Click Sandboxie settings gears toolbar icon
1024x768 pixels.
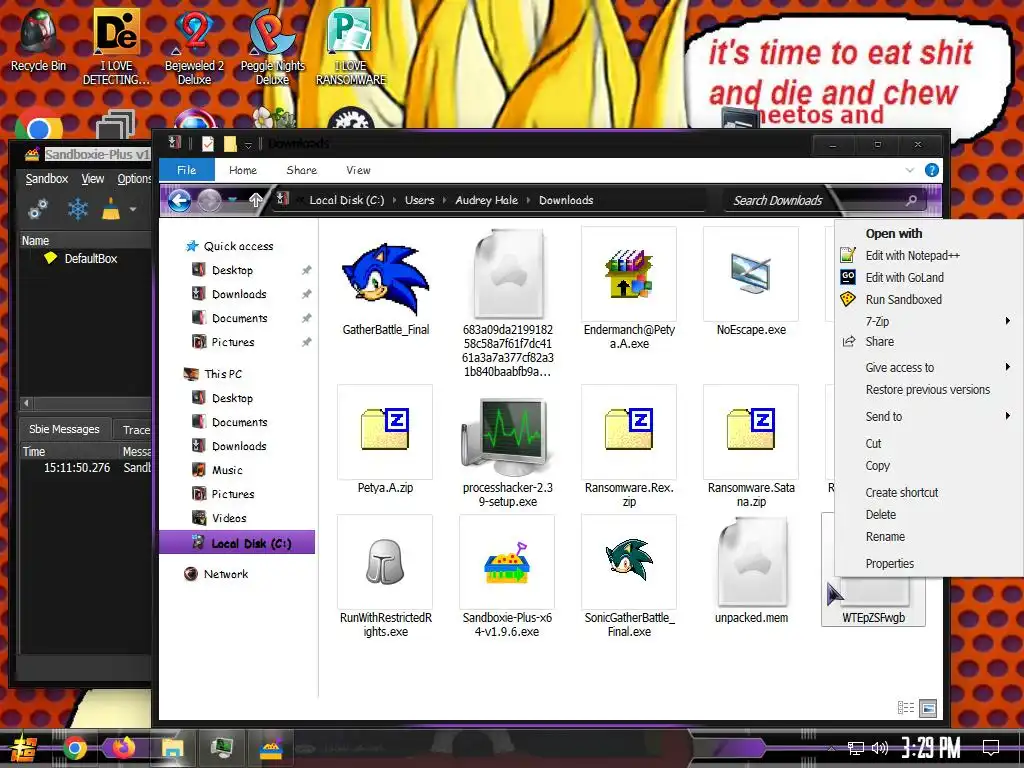tap(37, 210)
